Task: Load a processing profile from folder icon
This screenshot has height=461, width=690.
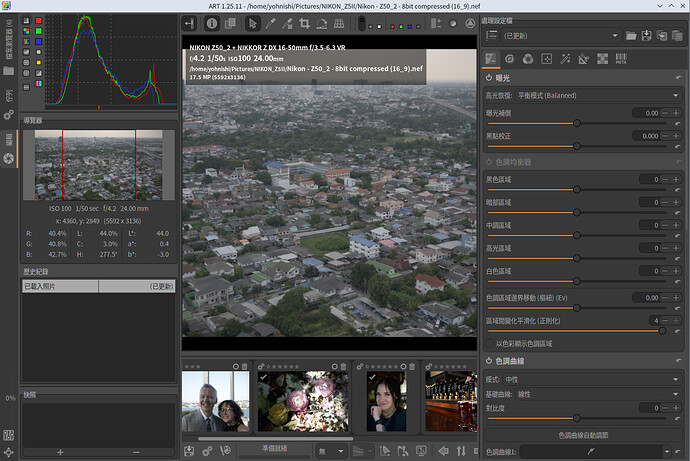Action: click(x=631, y=36)
